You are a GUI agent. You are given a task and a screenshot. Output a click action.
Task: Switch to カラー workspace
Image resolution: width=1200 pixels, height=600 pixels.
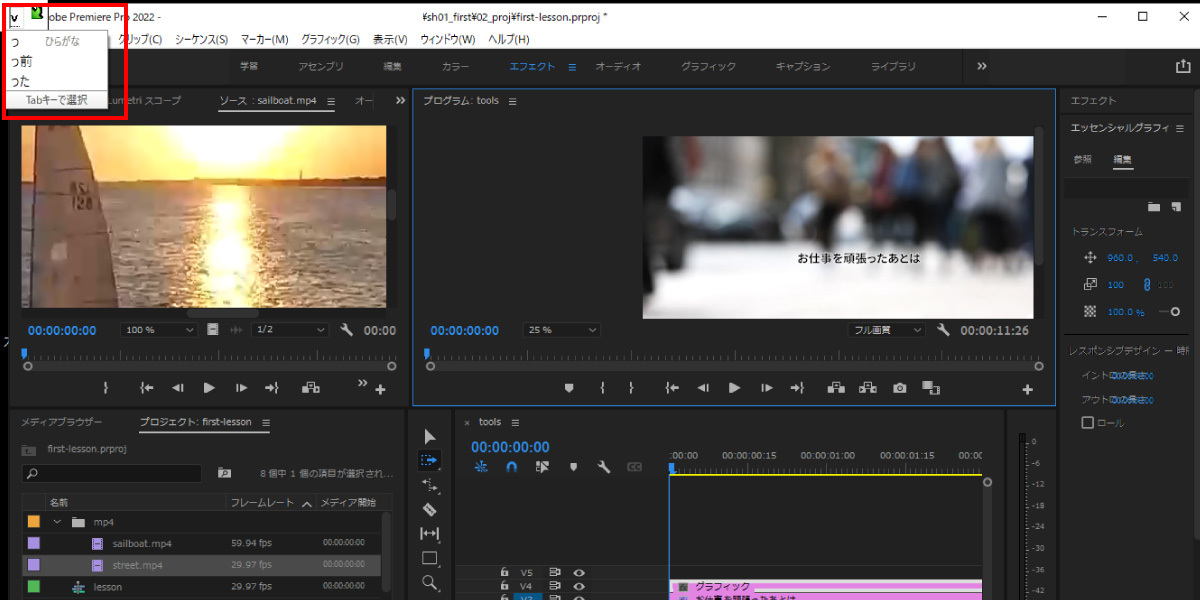[455, 66]
